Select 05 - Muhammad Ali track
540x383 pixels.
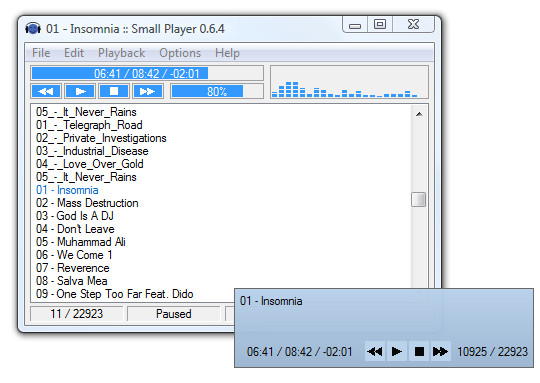point(81,242)
